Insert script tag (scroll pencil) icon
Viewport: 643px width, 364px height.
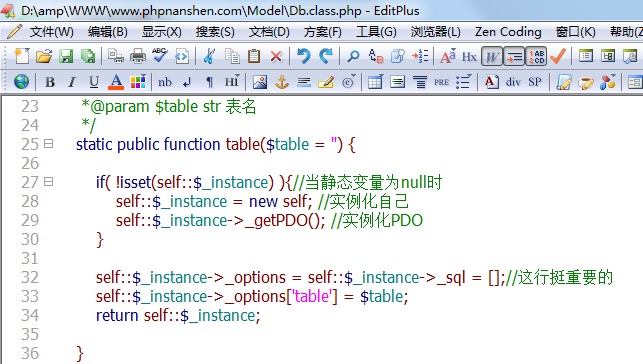(564, 82)
